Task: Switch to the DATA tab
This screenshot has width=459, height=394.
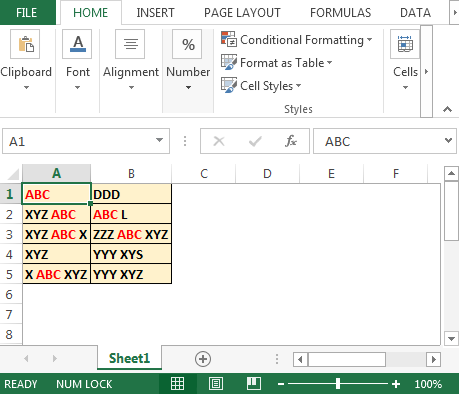Action: [x=415, y=13]
